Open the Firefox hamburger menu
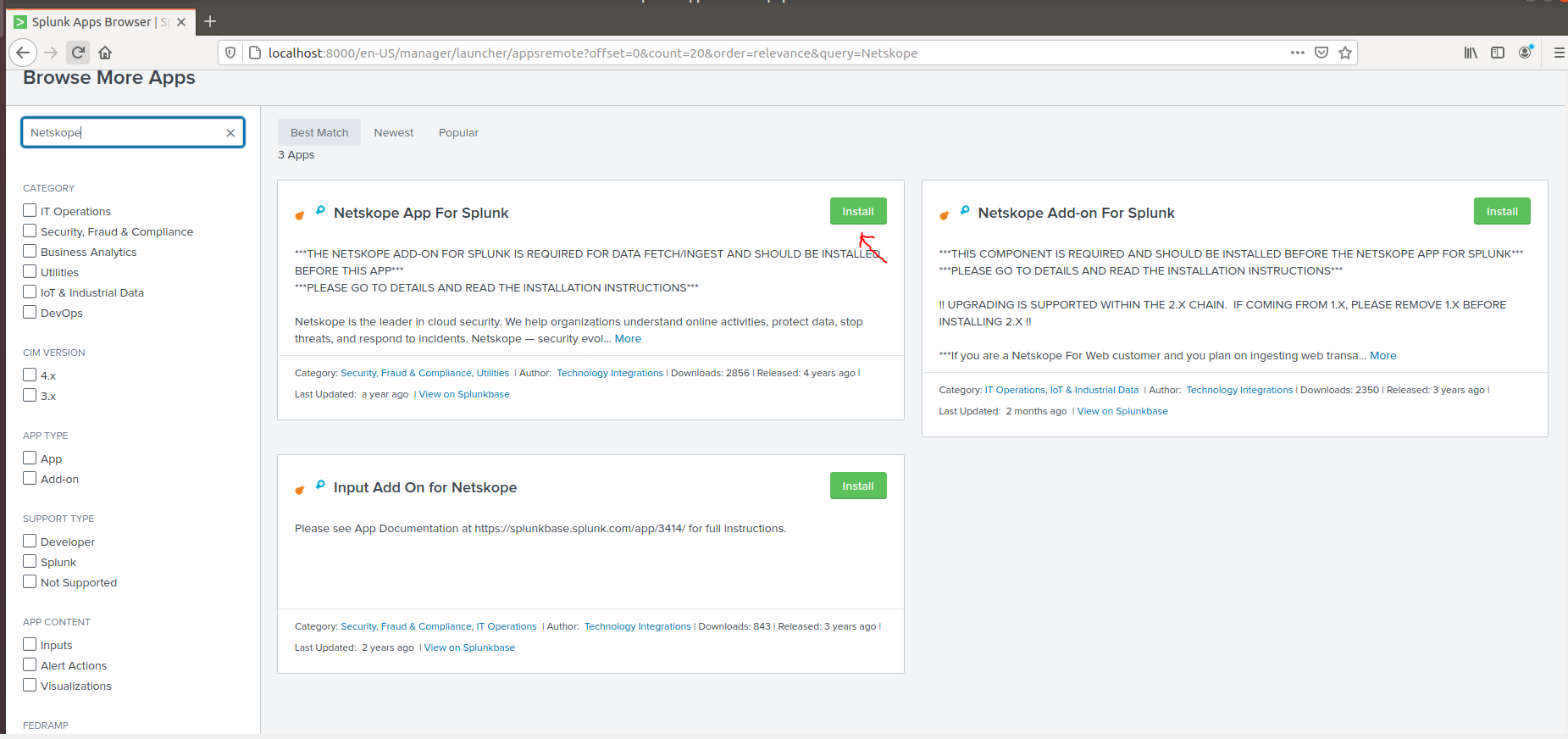The width and height of the screenshot is (1568, 739). pos(1559,53)
